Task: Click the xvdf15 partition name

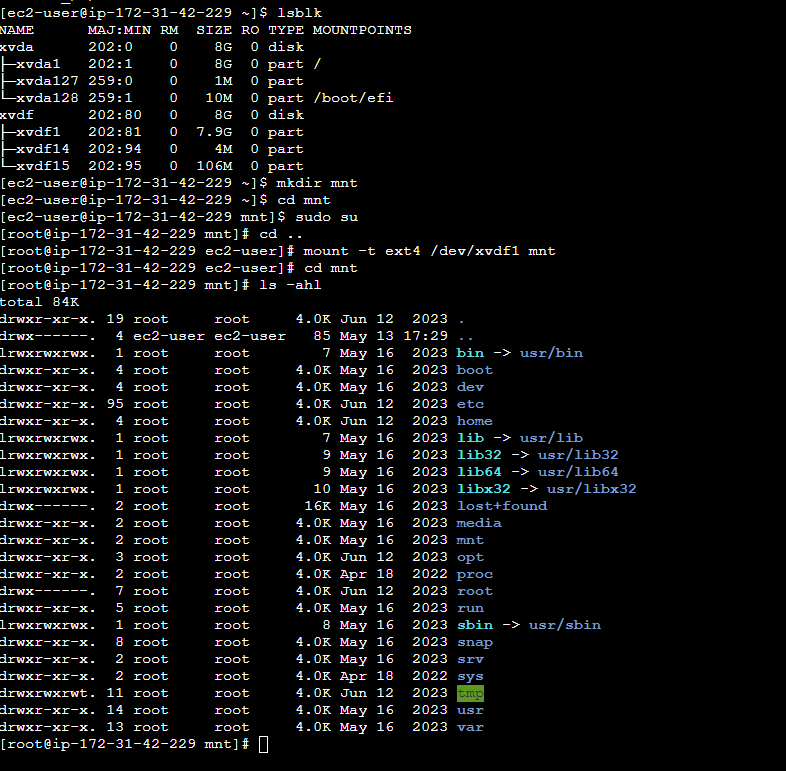Action: pos(43,166)
